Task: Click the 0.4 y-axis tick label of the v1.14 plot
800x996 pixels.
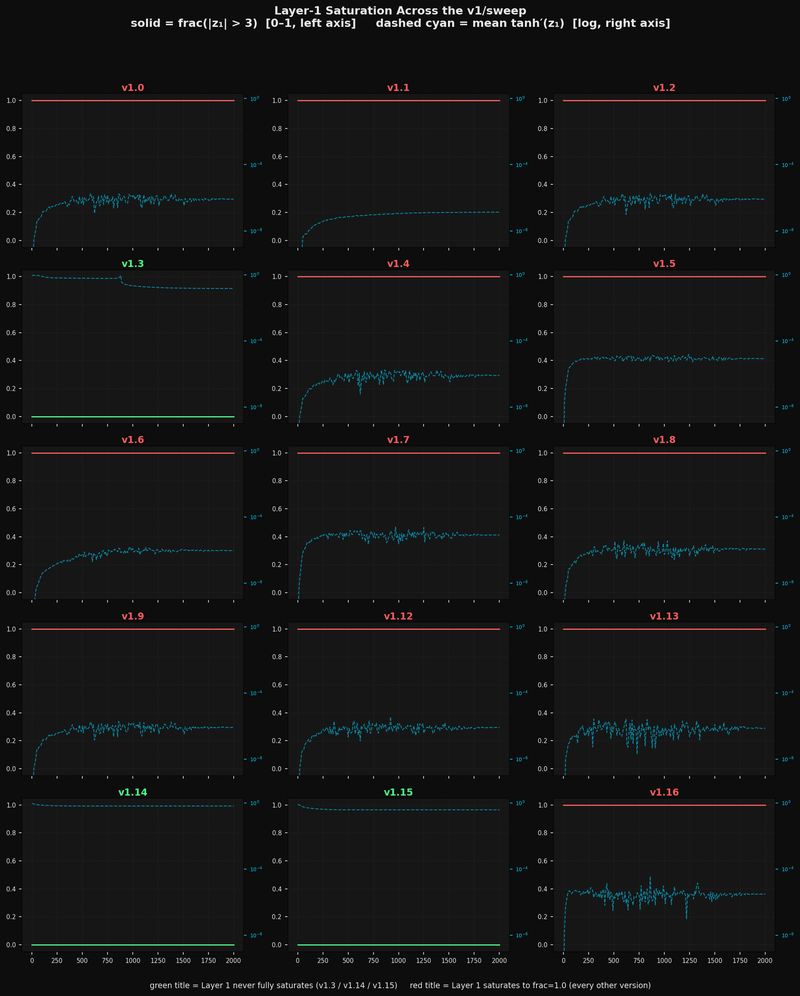Action: pyautogui.click(x=11, y=889)
